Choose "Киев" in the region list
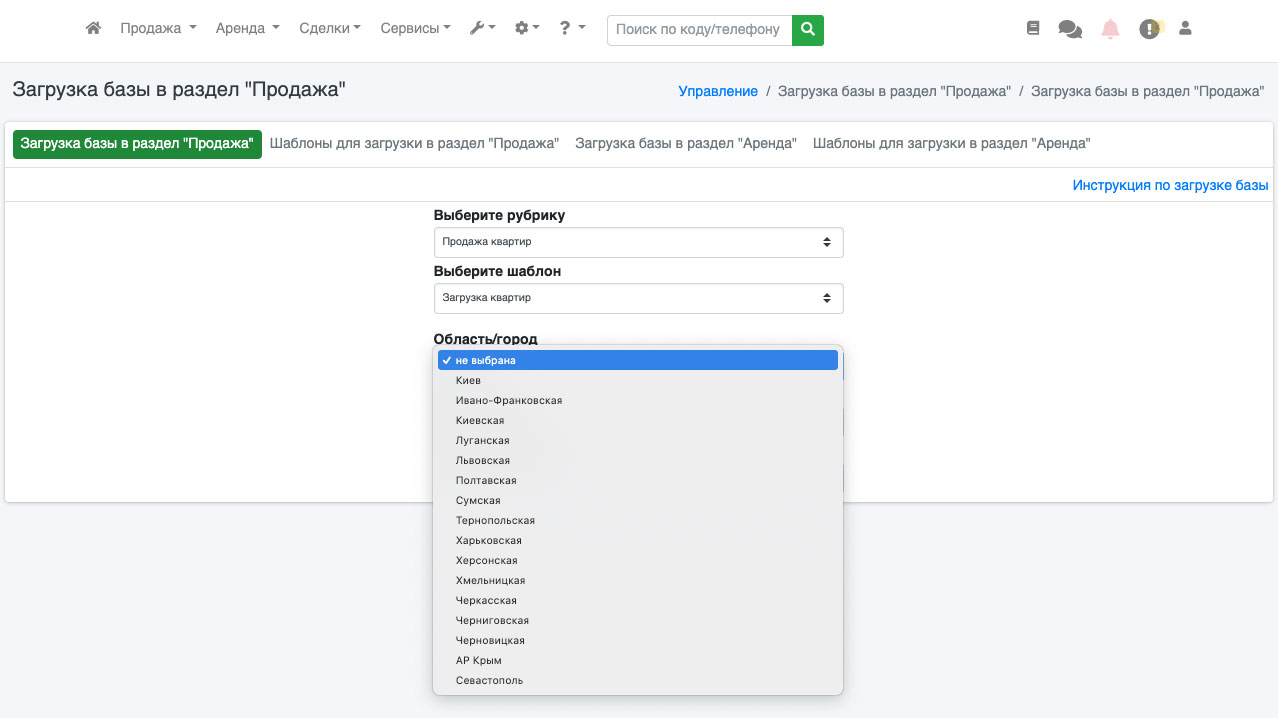The height and width of the screenshot is (718, 1278). tap(468, 381)
